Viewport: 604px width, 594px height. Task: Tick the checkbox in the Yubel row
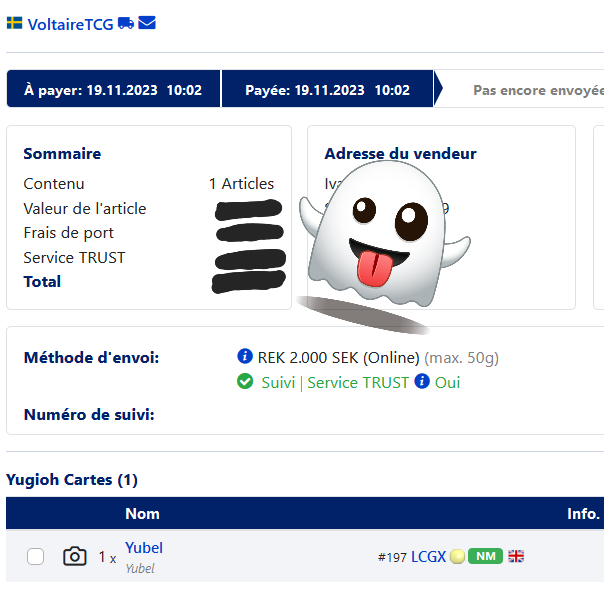tap(35, 557)
